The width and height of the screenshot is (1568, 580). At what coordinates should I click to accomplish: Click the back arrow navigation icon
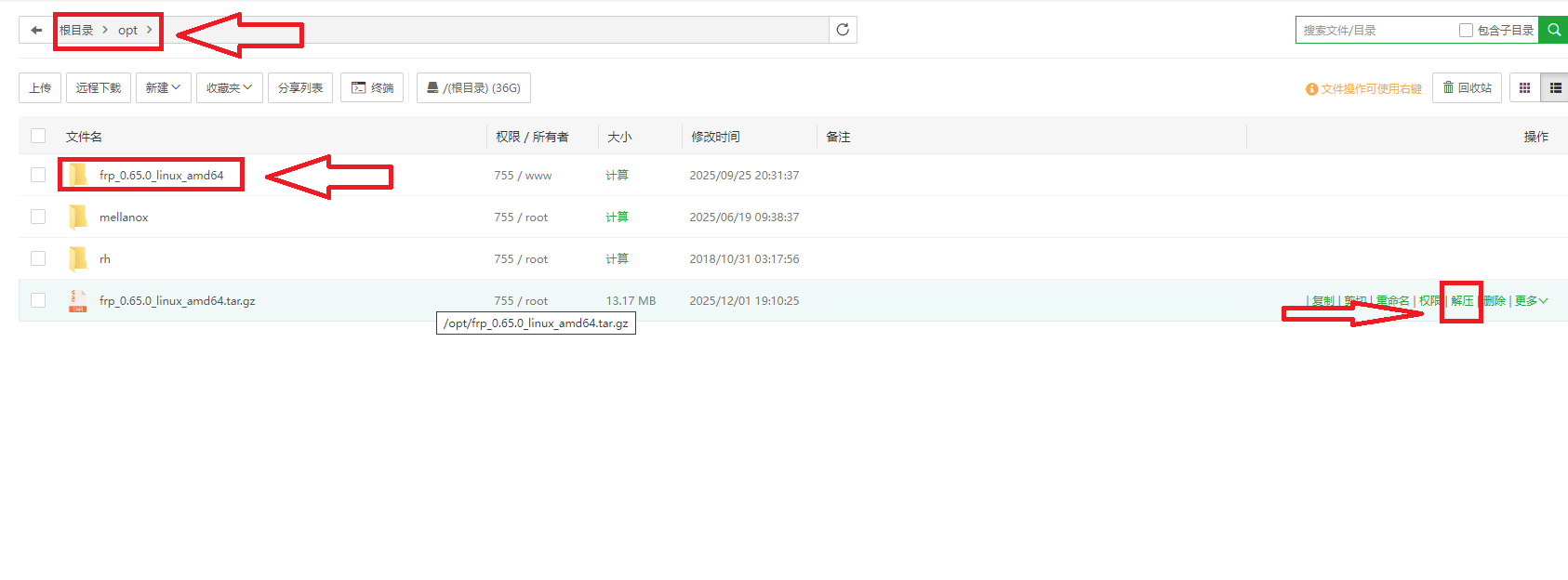36,30
